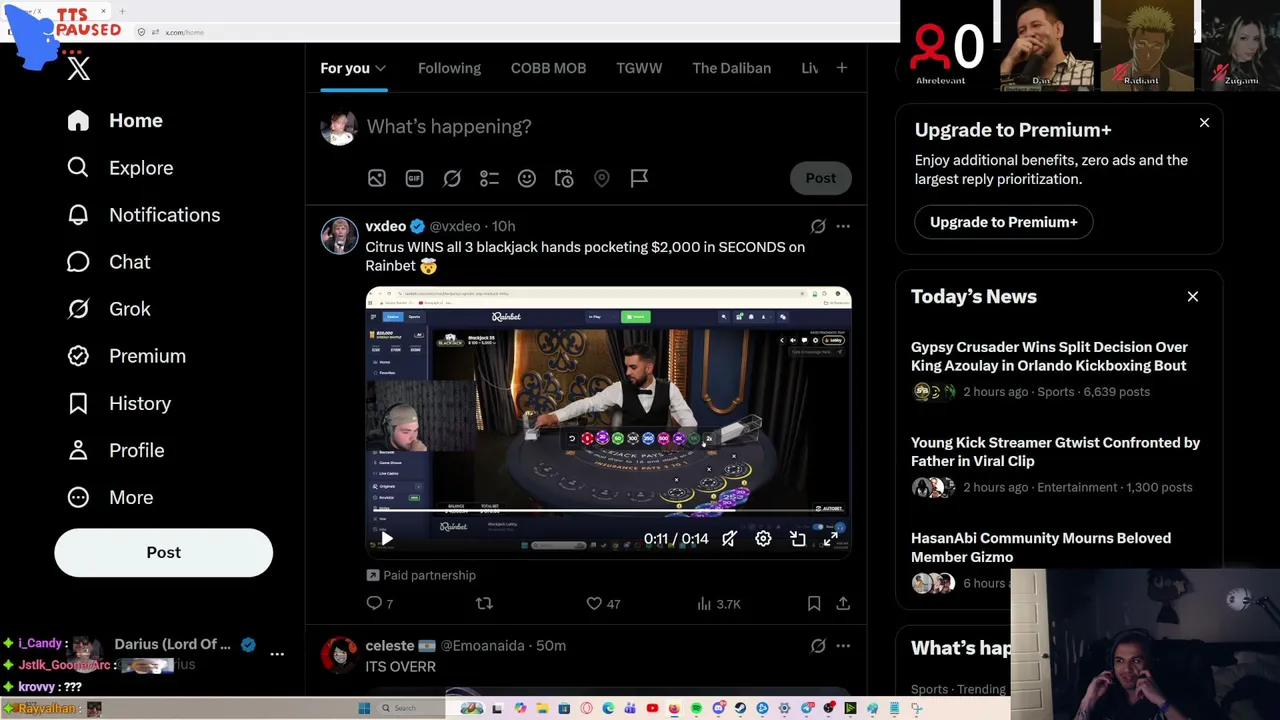The height and width of the screenshot is (720, 1280).
Task: Open the Windows Start button
Action: pos(364,708)
